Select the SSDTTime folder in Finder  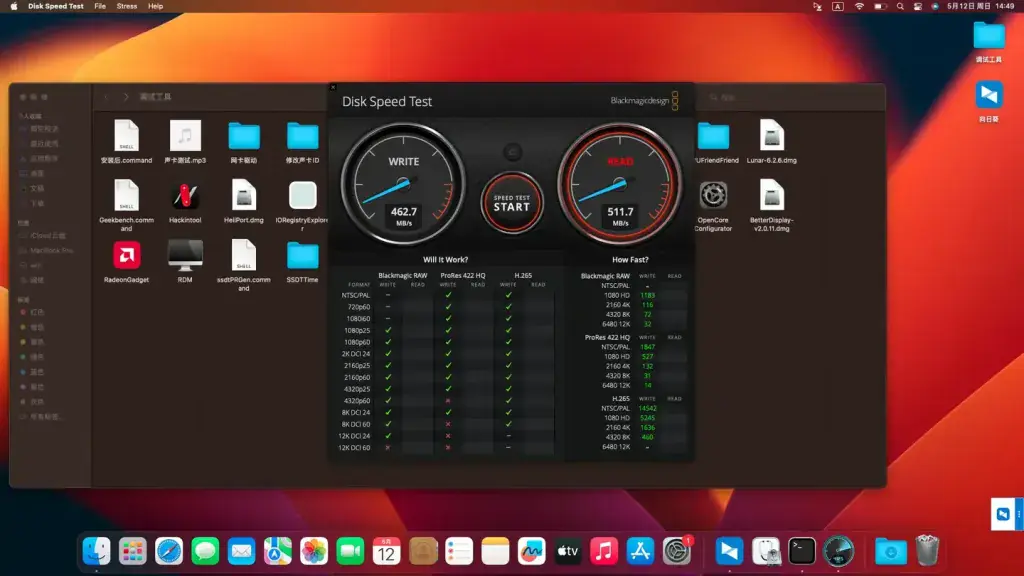click(302, 261)
